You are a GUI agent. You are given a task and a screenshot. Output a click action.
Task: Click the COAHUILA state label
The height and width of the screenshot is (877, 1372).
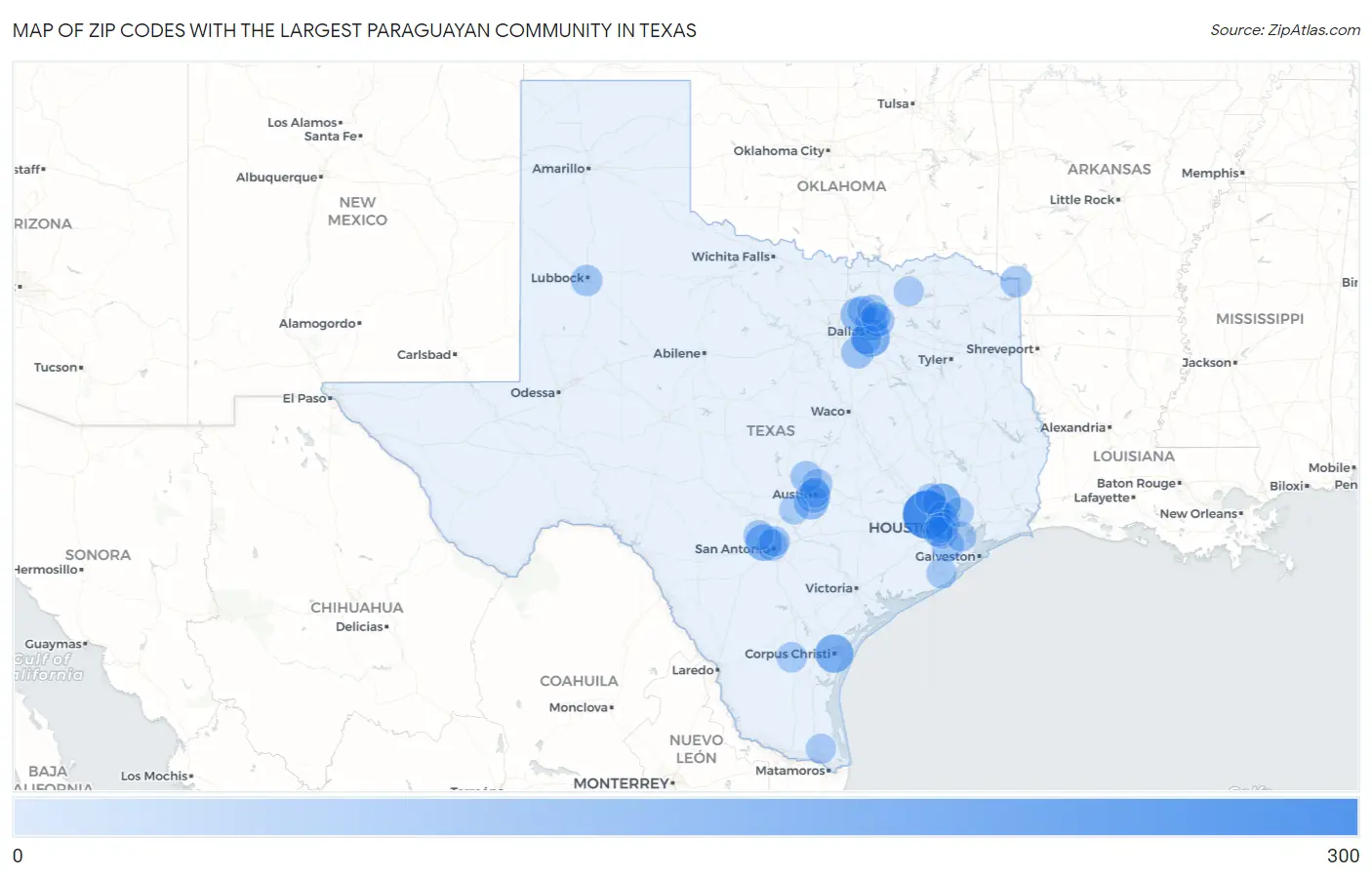point(579,681)
